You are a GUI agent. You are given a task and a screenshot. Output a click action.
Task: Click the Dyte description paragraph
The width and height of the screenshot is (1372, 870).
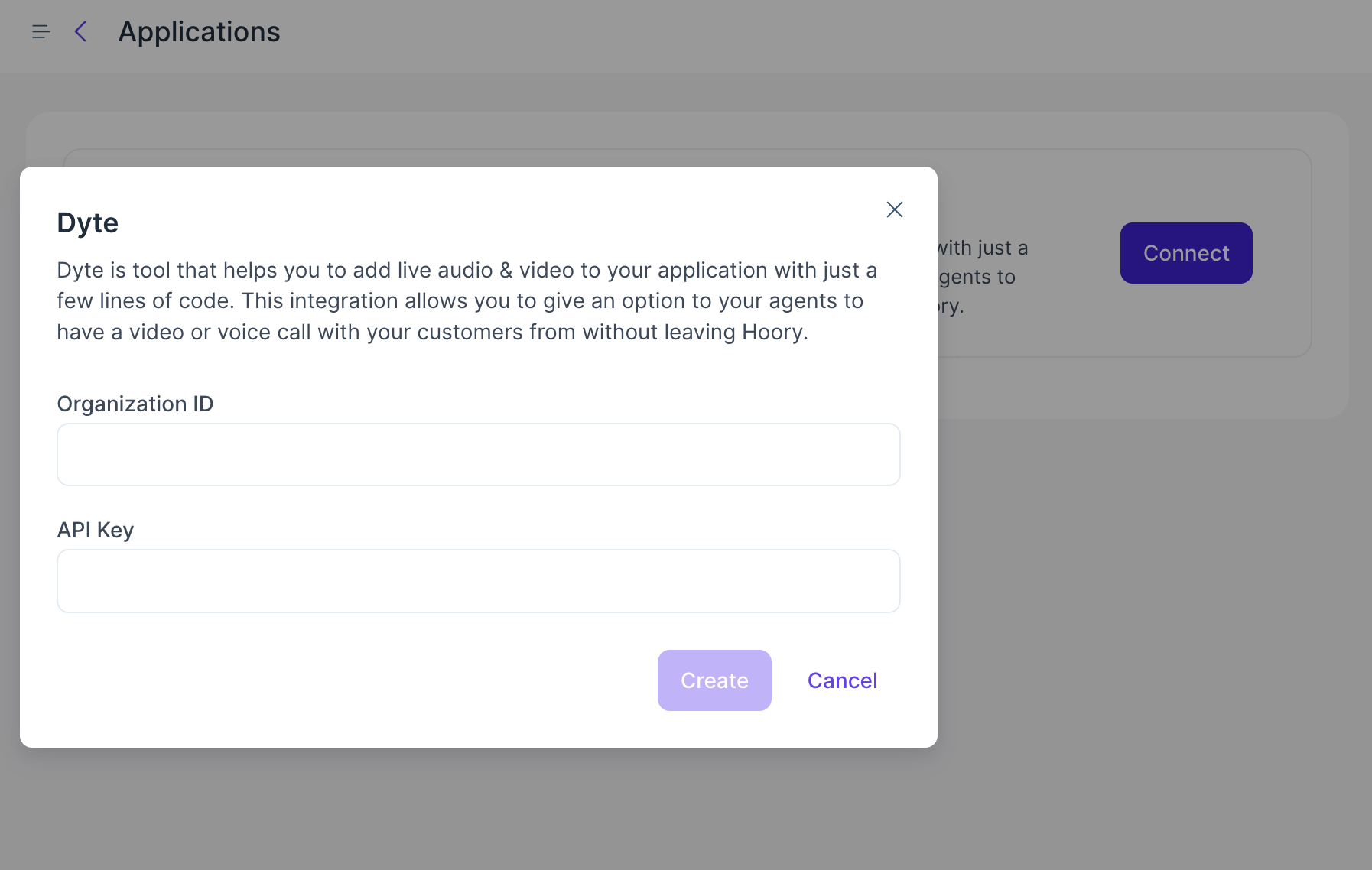(467, 301)
